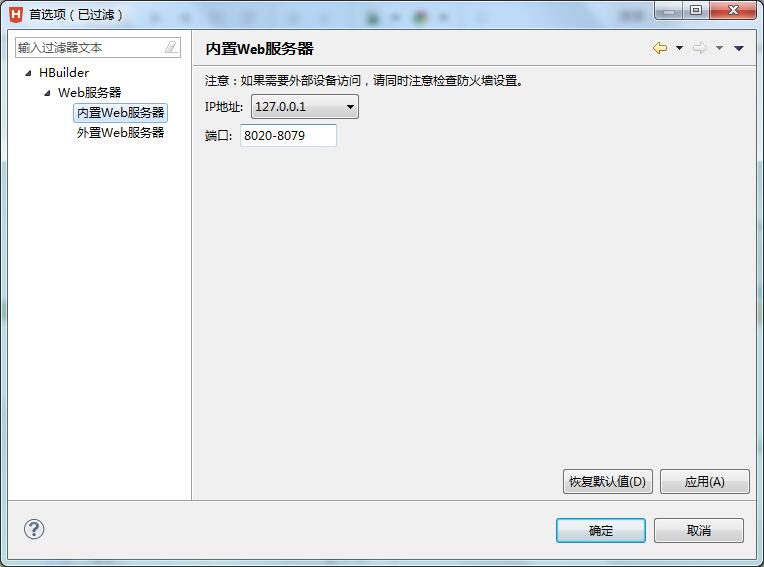Click the help question mark icon
Viewport: 764px width, 567px height.
[x=34, y=529]
